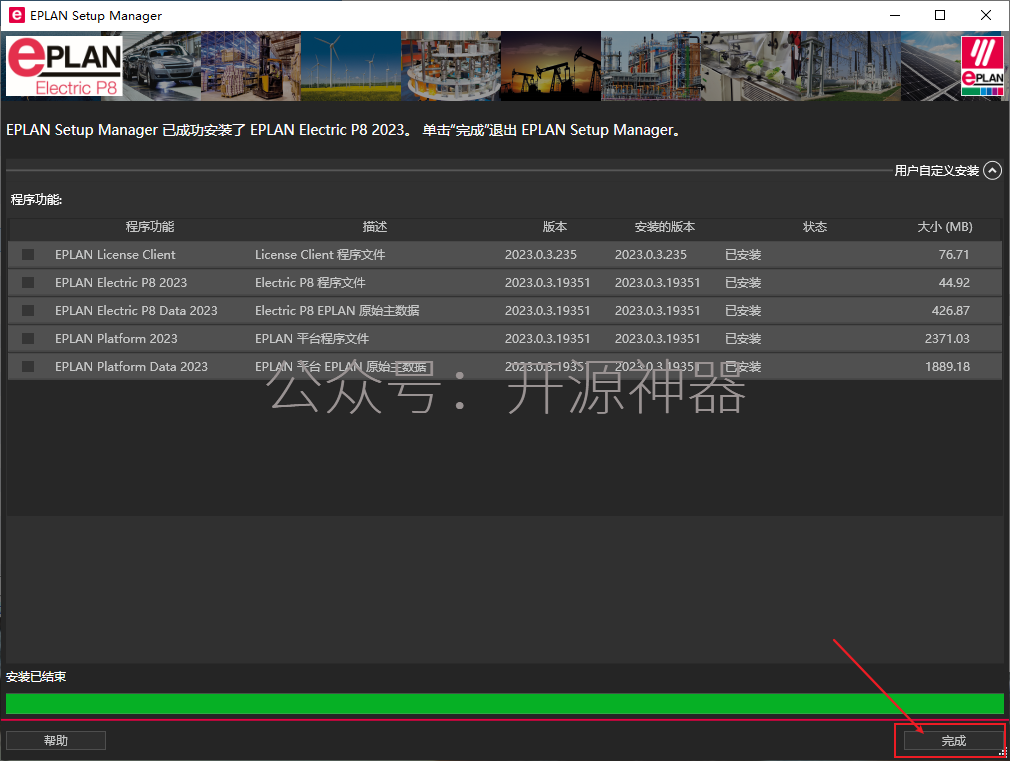1010x761 pixels.
Task: Click the 已安装 status for EPLAN Platform 2023
Action: [743, 338]
